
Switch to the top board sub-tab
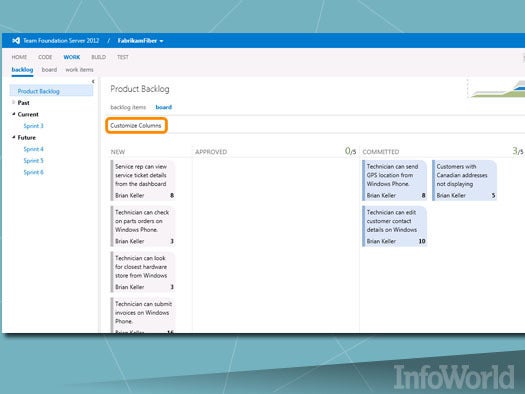pyautogui.click(x=49, y=70)
